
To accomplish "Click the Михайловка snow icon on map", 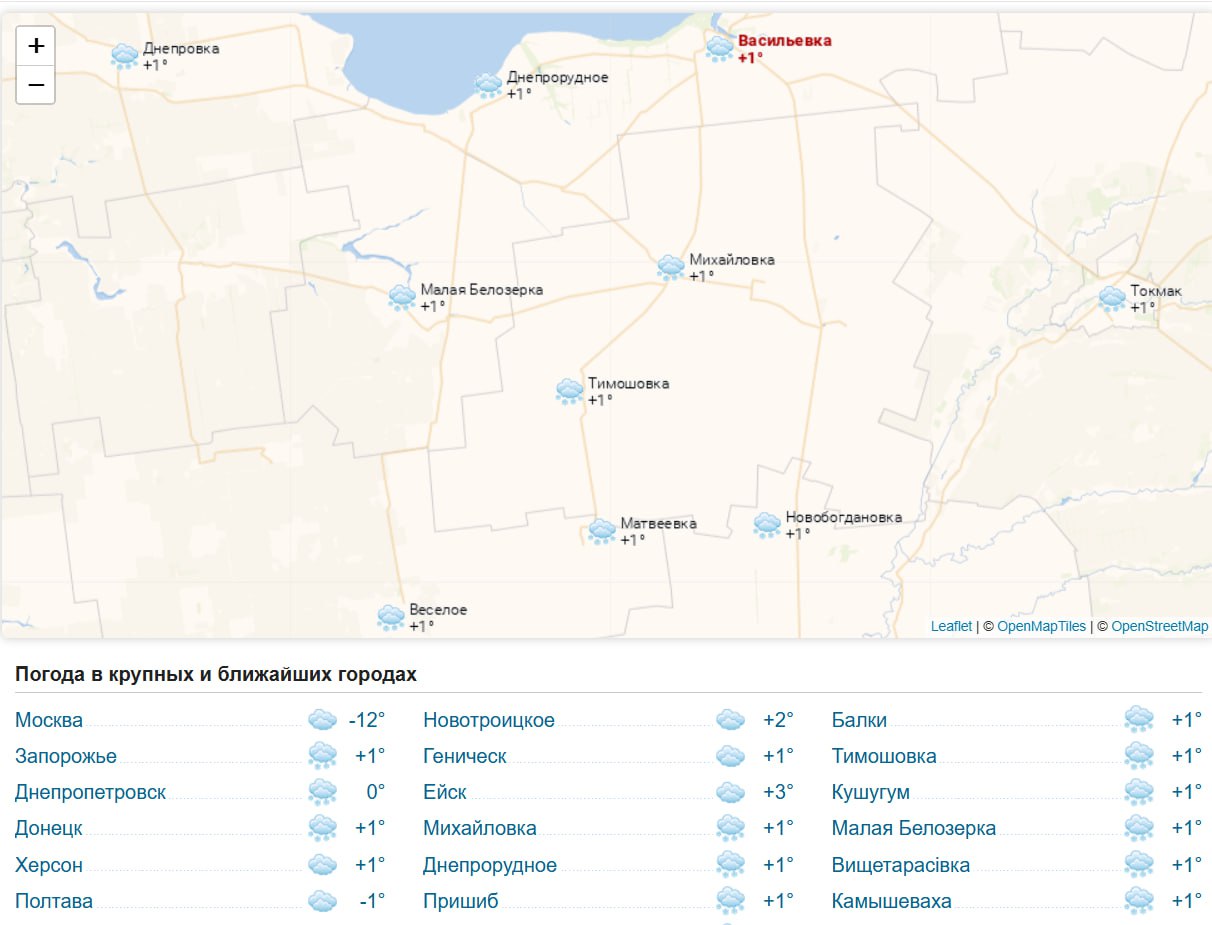I will (670, 267).
